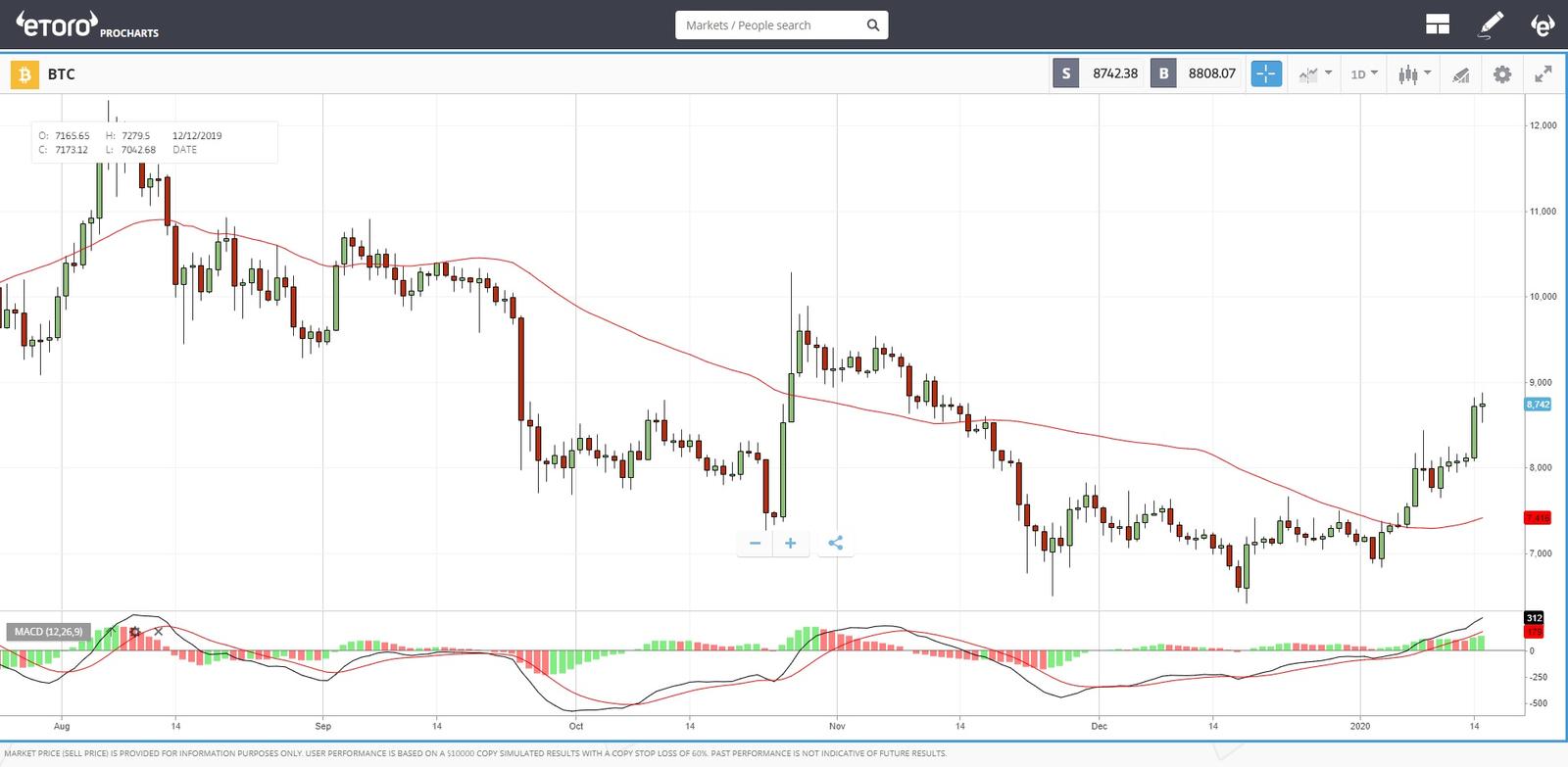
Task: Click the 12,000 price axis label
Action: click(x=1543, y=125)
